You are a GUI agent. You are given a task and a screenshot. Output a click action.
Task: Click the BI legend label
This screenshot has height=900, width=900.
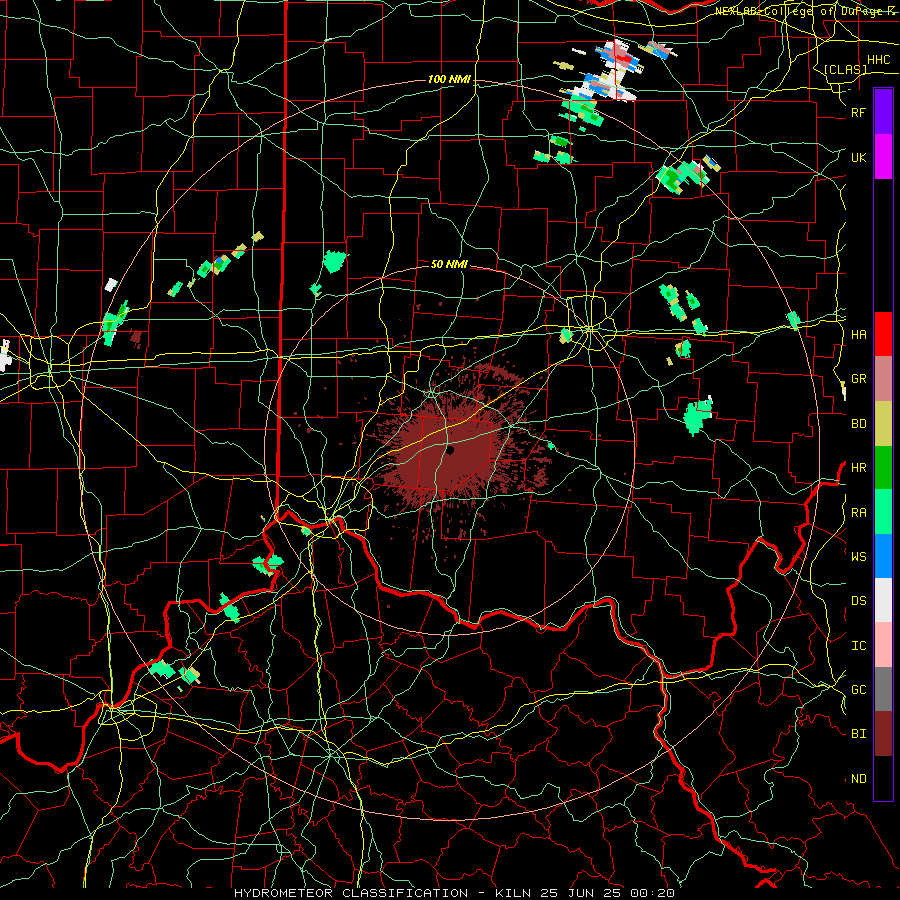click(x=859, y=734)
